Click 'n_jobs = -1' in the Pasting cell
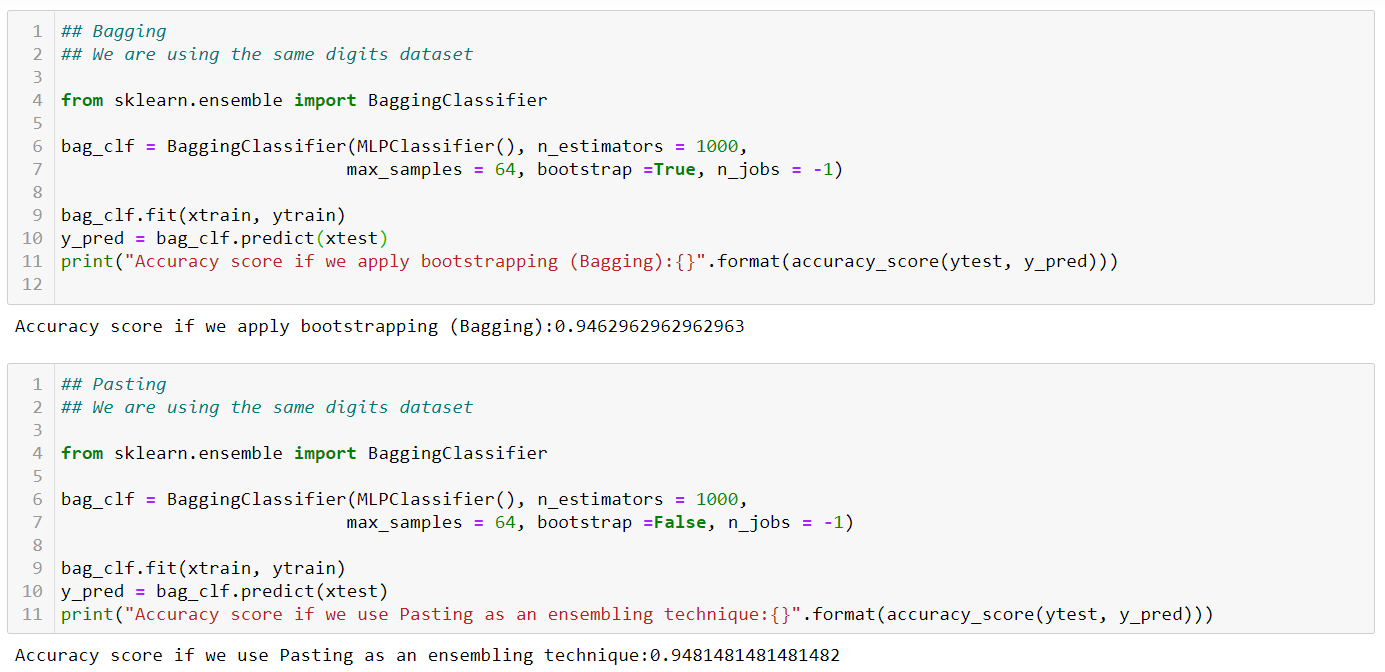 pyautogui.click(x=786, y=522)
